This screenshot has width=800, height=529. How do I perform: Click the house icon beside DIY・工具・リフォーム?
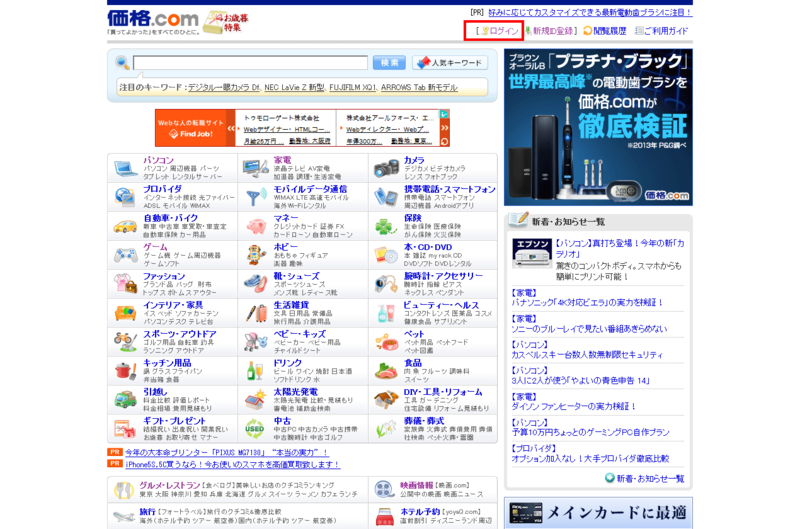tap(386, 400)
